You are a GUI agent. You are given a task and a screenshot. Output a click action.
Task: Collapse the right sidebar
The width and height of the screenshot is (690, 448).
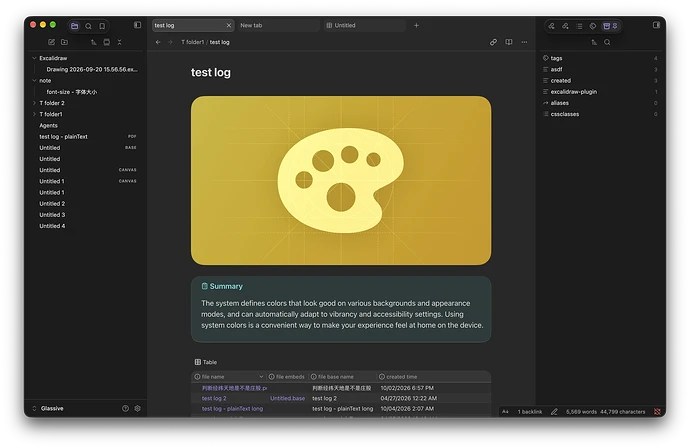(x=656, y=25)
